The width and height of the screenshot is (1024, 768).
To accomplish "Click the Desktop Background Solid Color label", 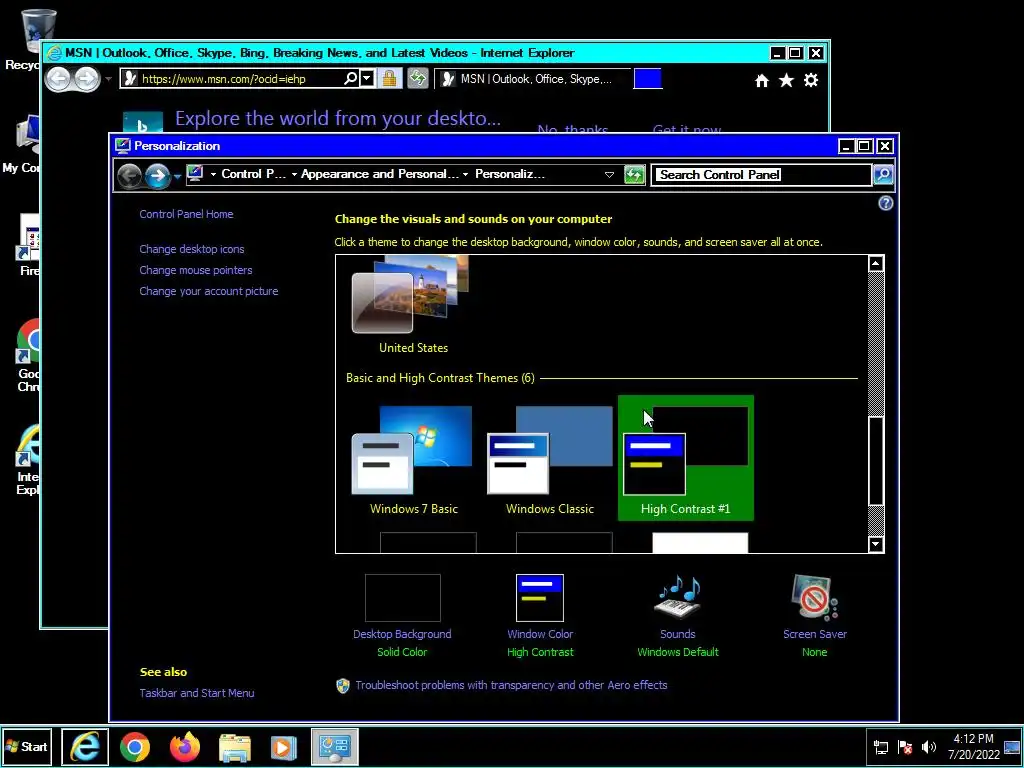I will coord(402,652).
